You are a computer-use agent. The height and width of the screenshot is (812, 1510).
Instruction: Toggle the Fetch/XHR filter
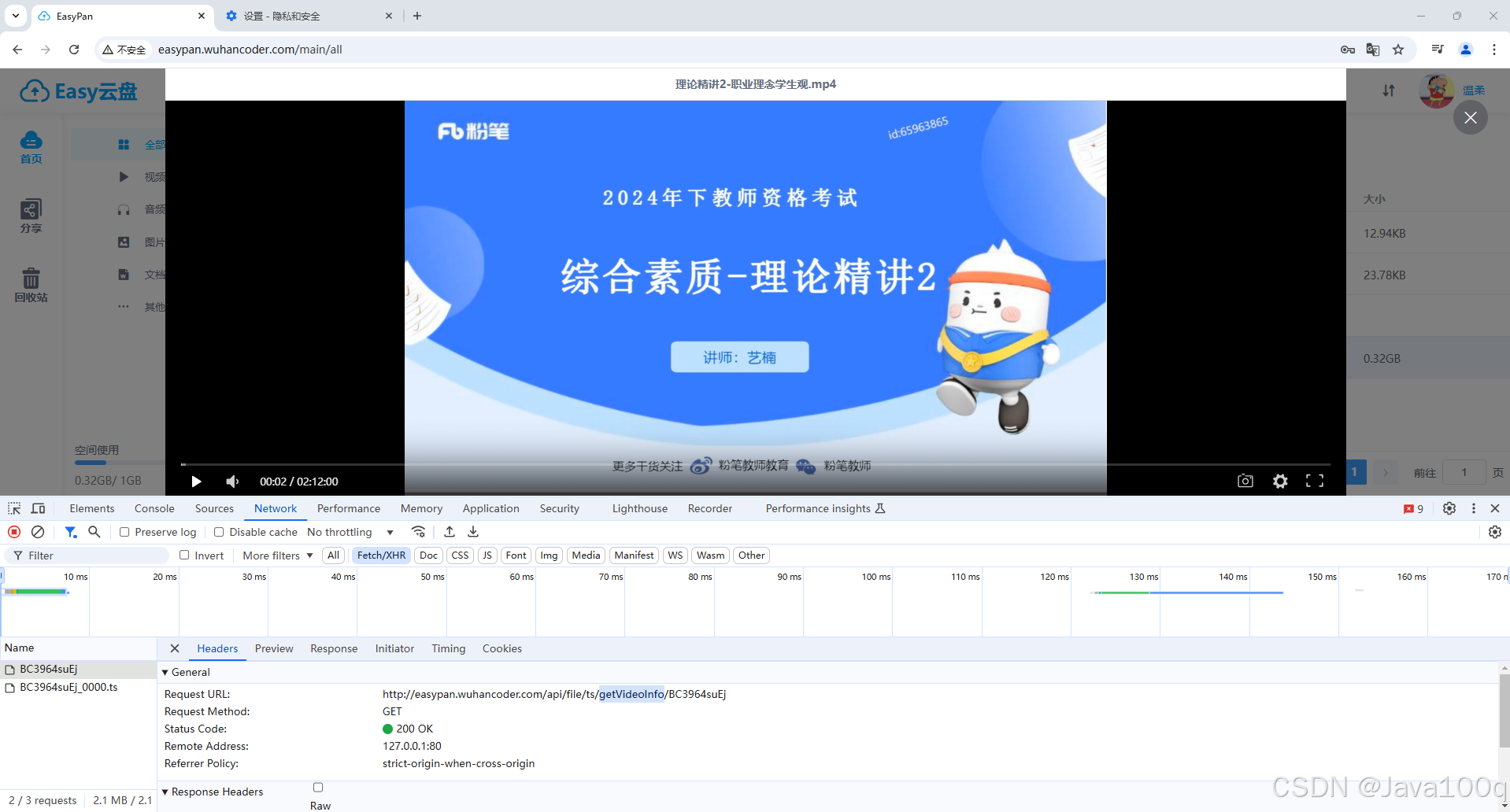click(381, 555)
